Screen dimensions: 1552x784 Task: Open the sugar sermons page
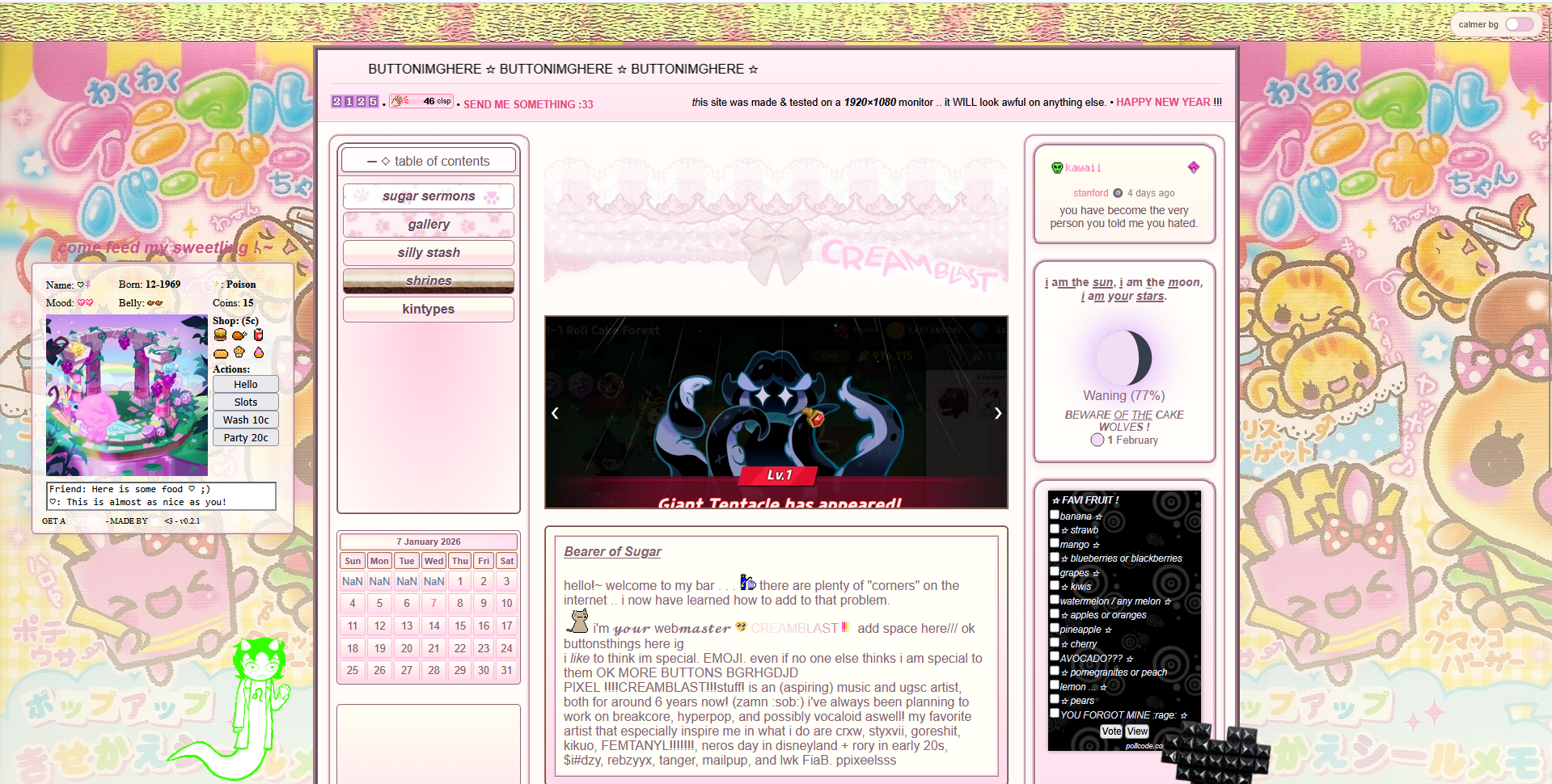pos(429,196)
